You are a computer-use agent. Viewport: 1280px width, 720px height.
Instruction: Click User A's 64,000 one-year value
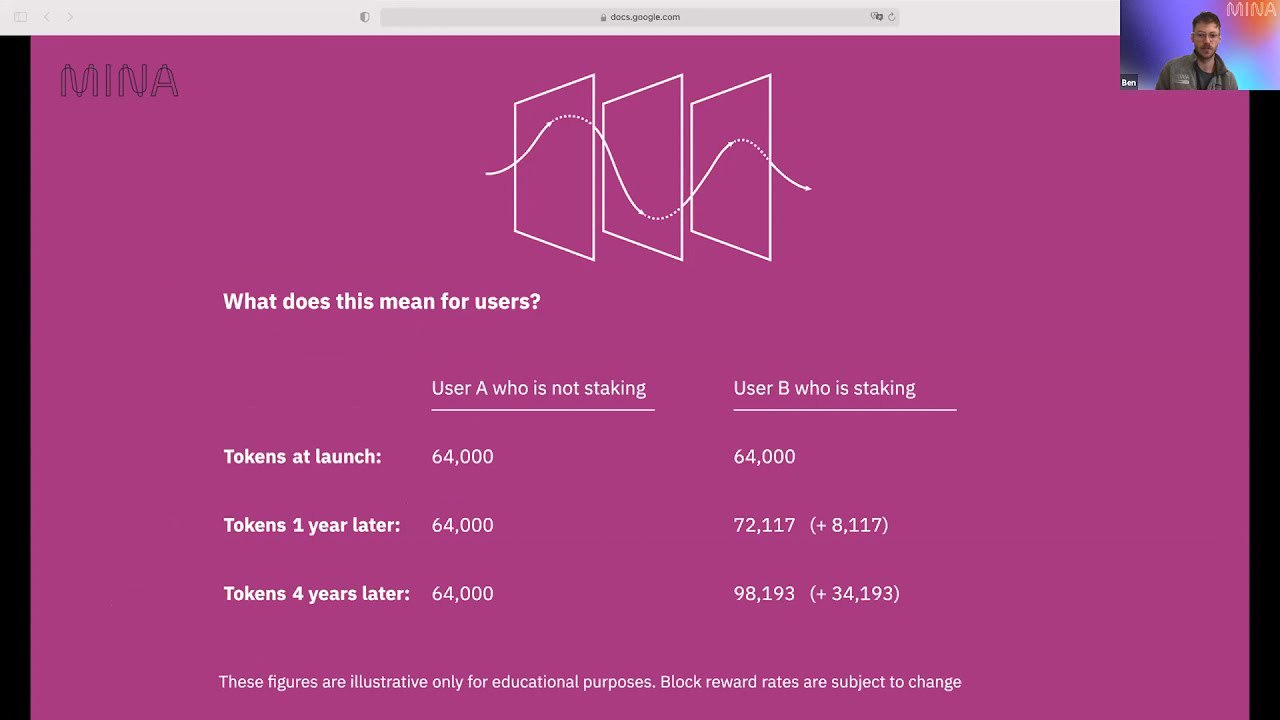pyautogui.click(x=462, y=525)
